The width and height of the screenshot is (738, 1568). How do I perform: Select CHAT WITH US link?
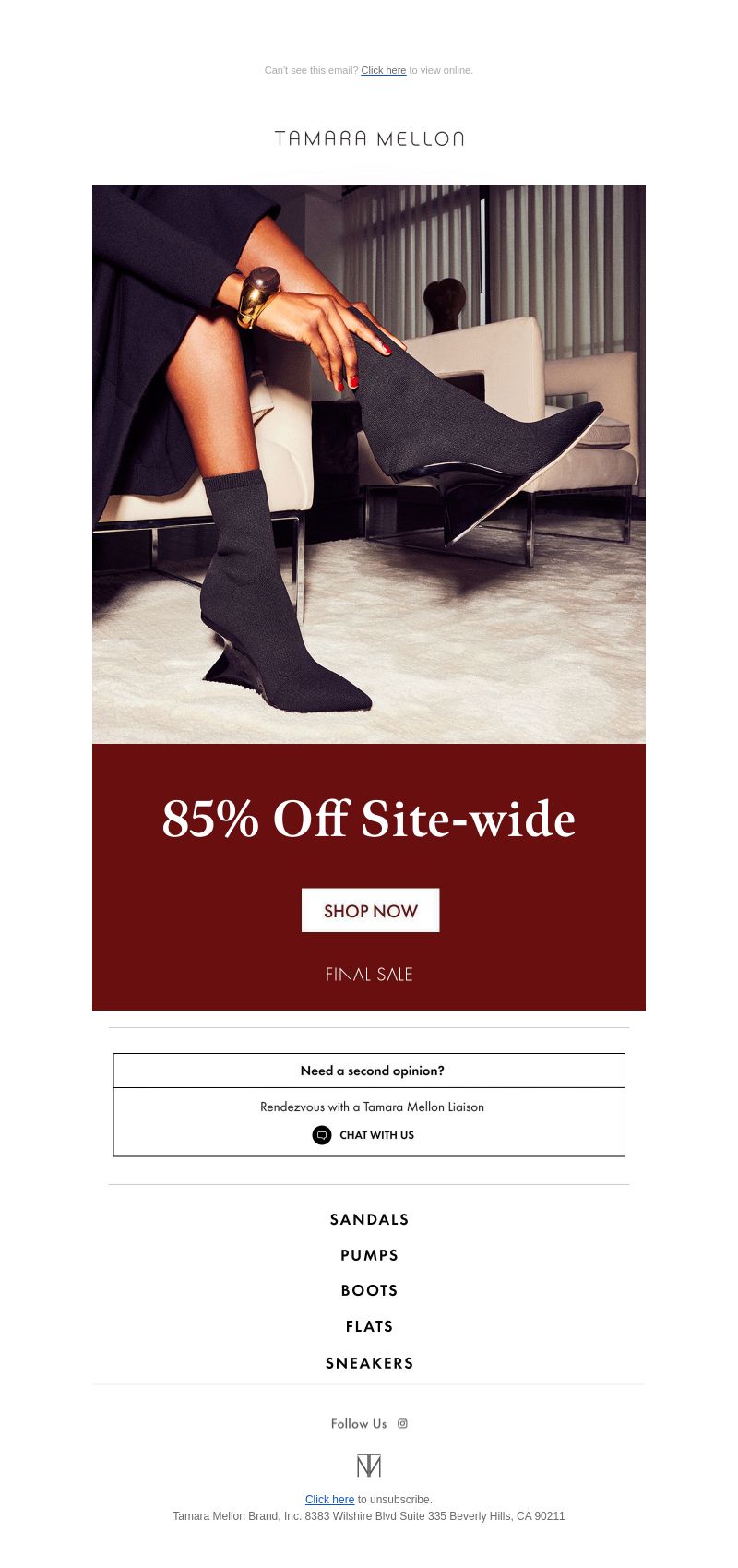(376, 1135)
